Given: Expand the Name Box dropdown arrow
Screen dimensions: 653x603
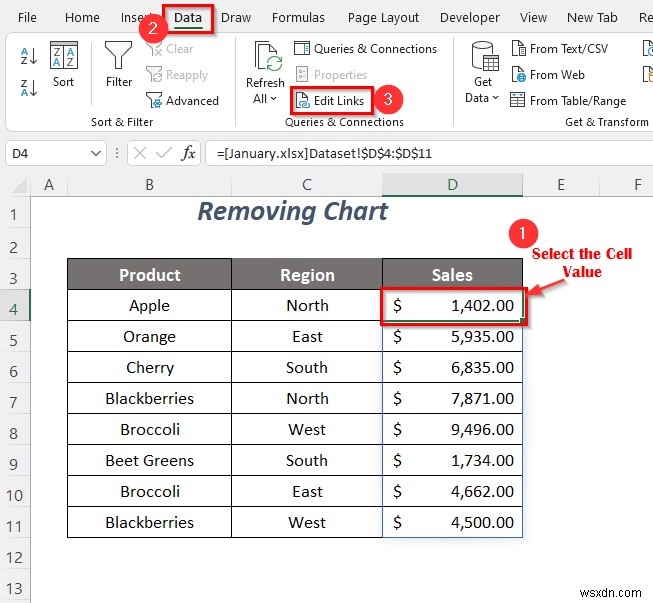Looking at the screenshot, I should tap(96, 153).
